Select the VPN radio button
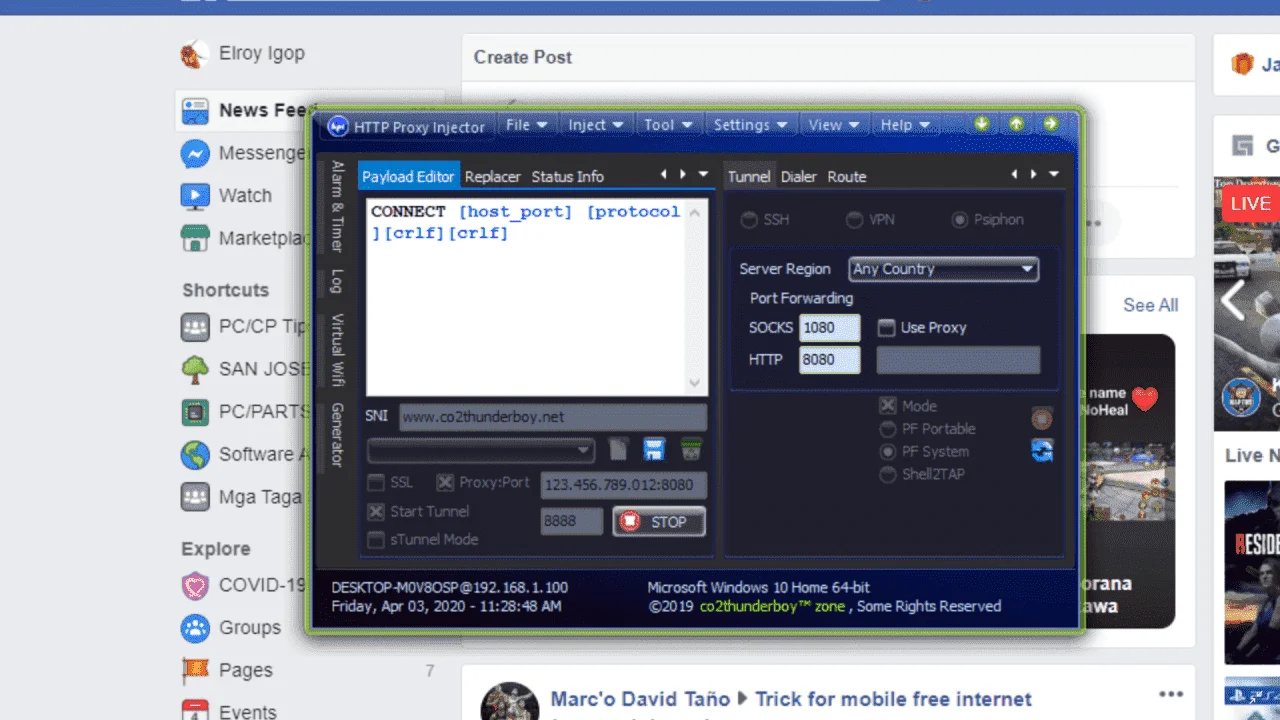Screen dimensions: 1280x720 854,220
